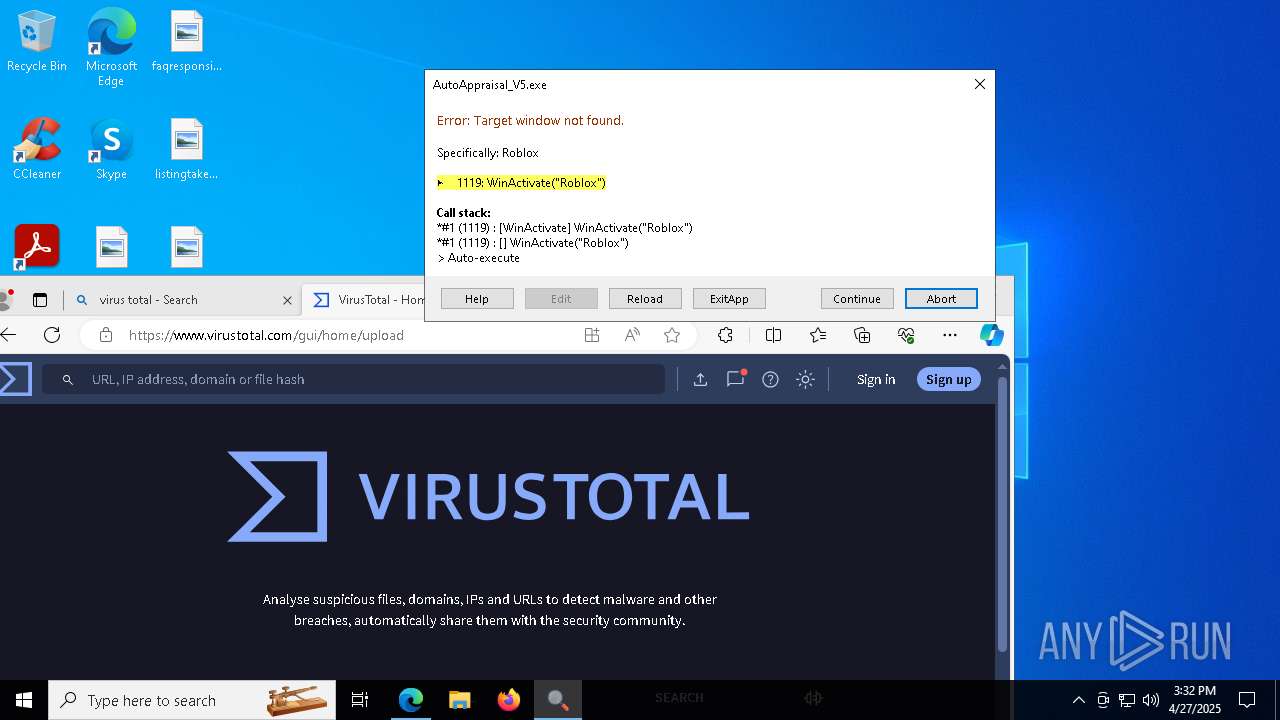Select the listingtake... desktop file

[x=187, y=150]
